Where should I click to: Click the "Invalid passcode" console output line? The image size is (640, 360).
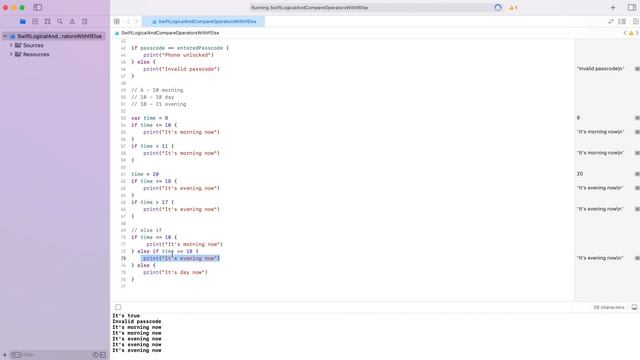137,322
